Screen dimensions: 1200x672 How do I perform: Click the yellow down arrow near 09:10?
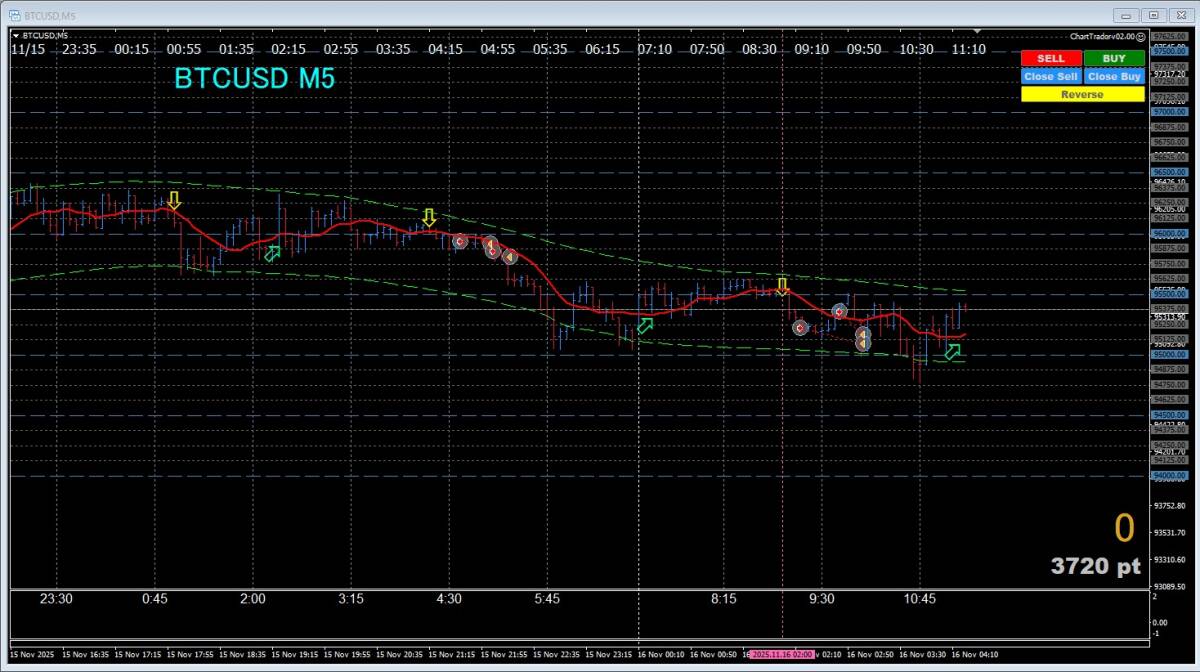point(782,287)
